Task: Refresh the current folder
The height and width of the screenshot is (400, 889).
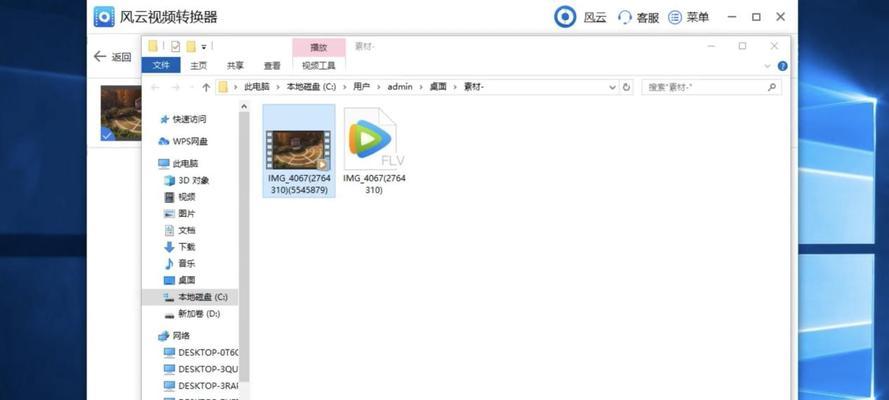Action: [x=626, y=87]
